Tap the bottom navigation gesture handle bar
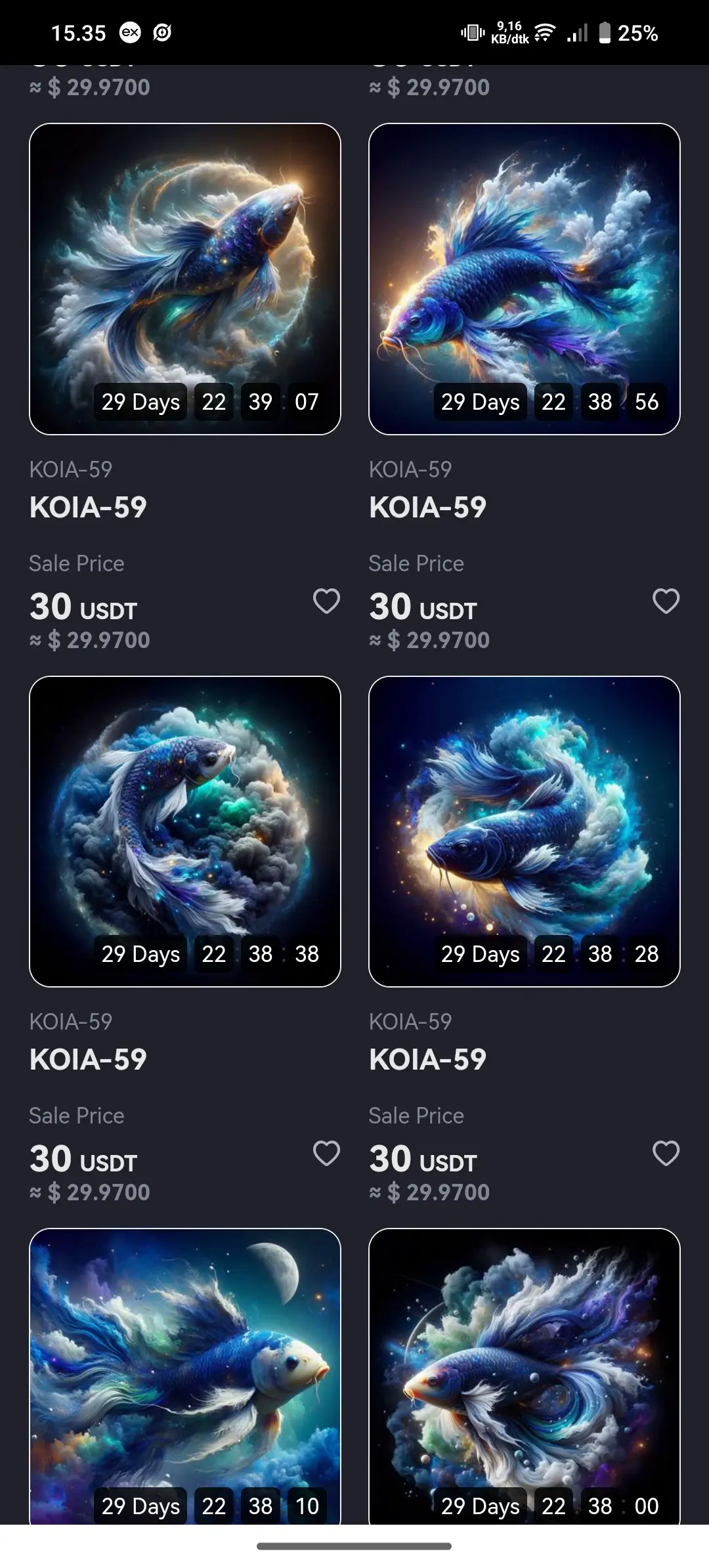The width and height of the screenshot is (709, 1568). click(354, 1546)
